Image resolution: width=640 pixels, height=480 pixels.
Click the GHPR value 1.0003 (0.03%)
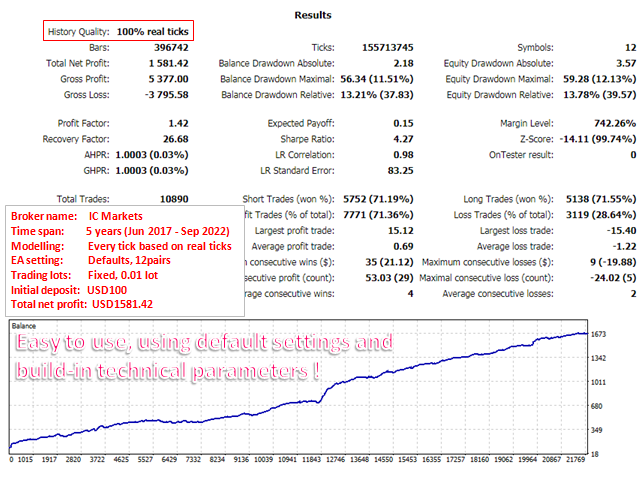(x=152, y=171)
